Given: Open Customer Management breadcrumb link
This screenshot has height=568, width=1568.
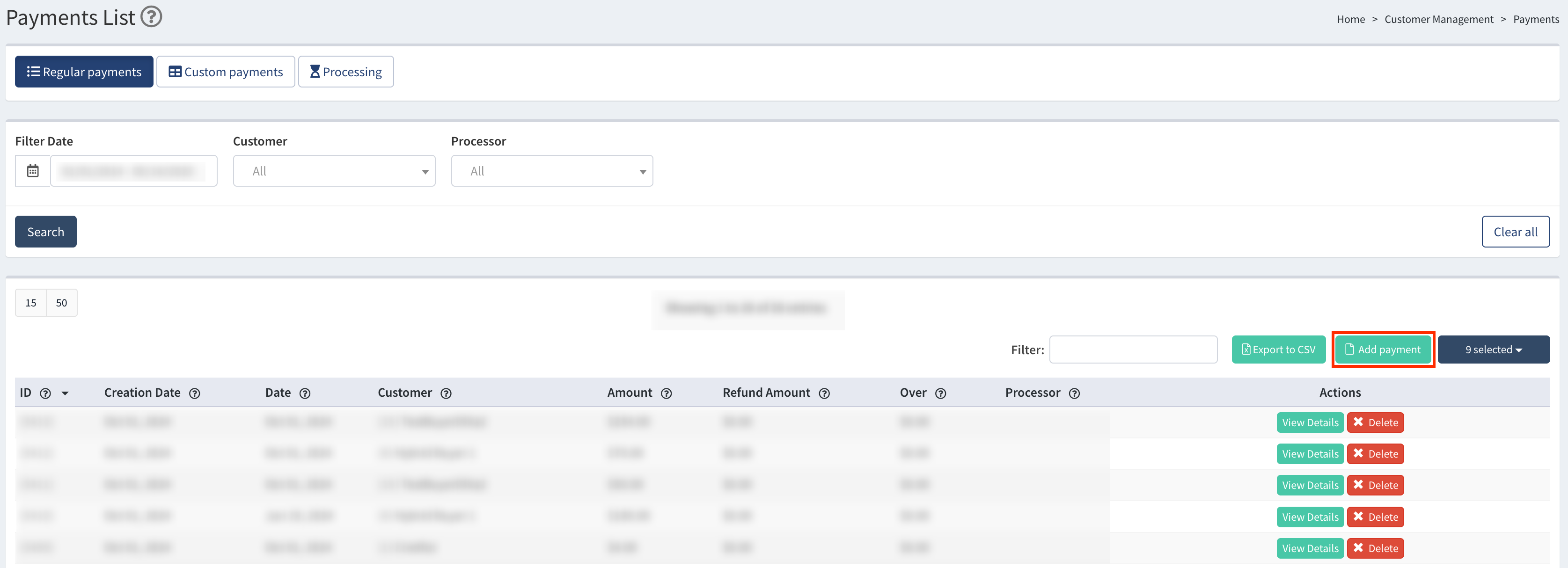Looking at the screenshot, I should click(1439, 20).
